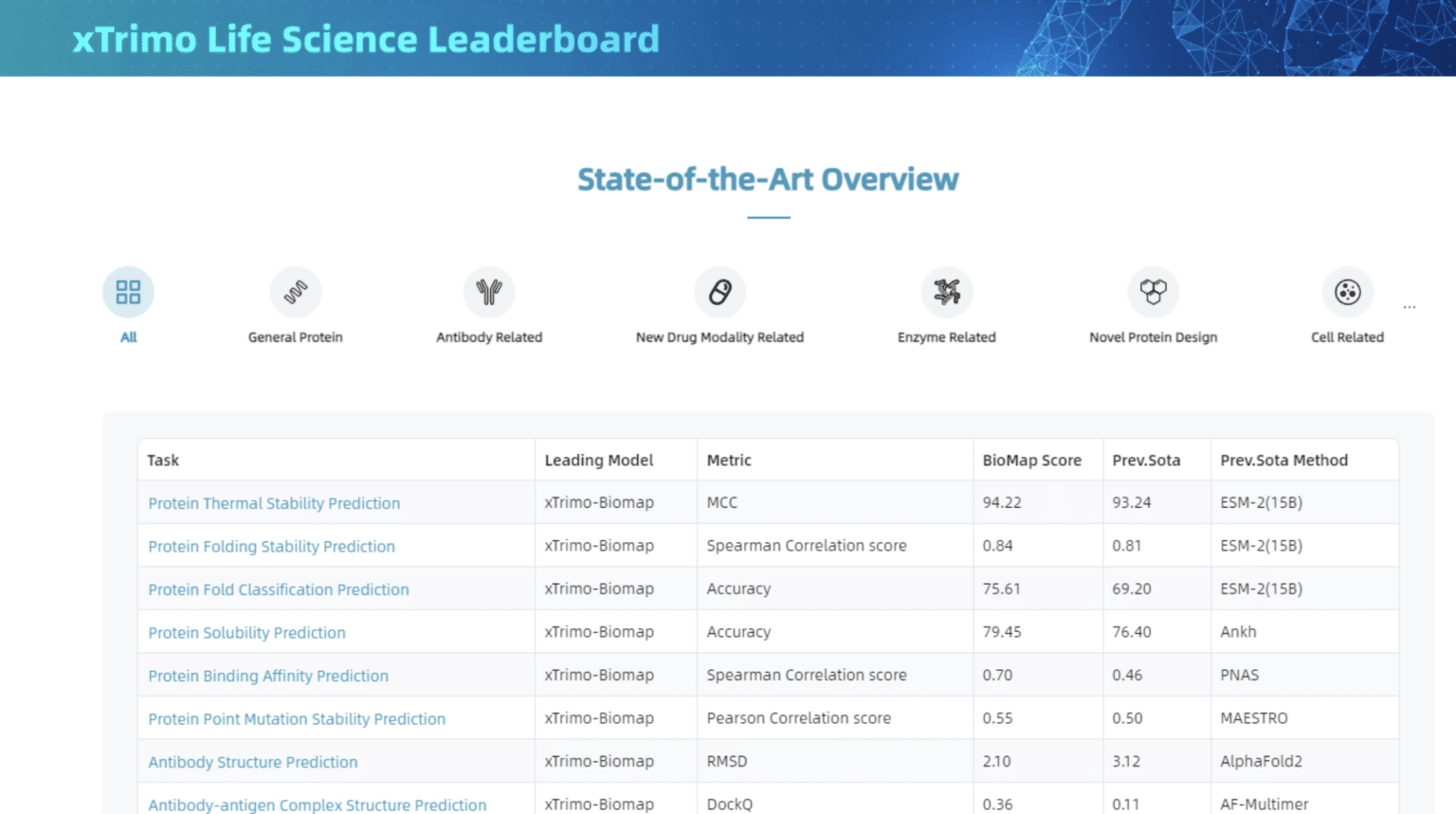Select the All category grid icon
Screen dimensions: 1456x814
tap(128, 292)
